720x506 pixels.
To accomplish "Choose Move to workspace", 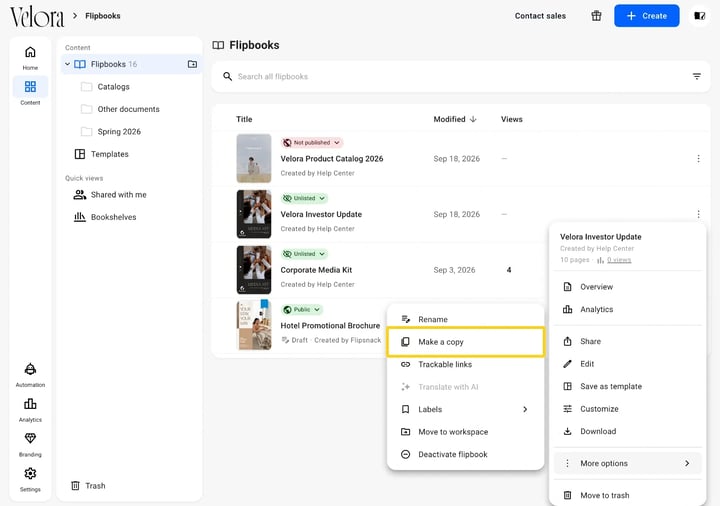I will coord(466,432).
